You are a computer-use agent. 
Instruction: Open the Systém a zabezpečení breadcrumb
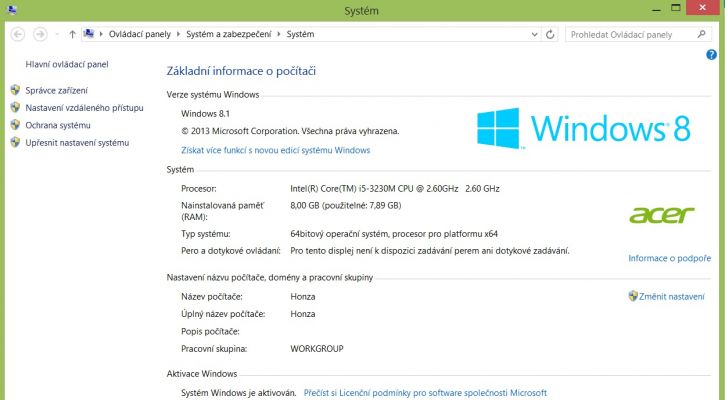pyautogui.click(x=228, y=34)
